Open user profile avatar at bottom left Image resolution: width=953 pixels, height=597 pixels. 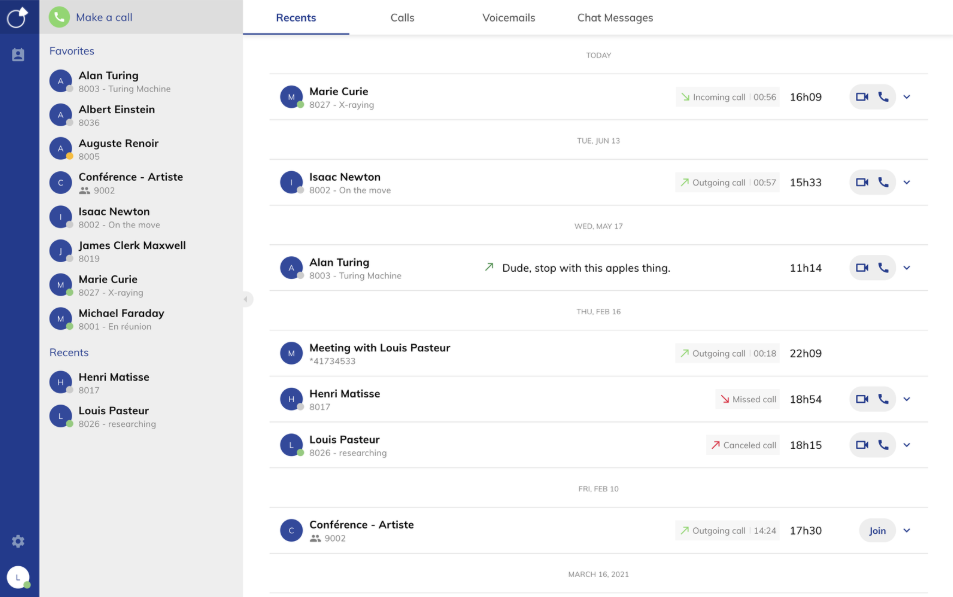pyautogui.click(x=18, y=577)
